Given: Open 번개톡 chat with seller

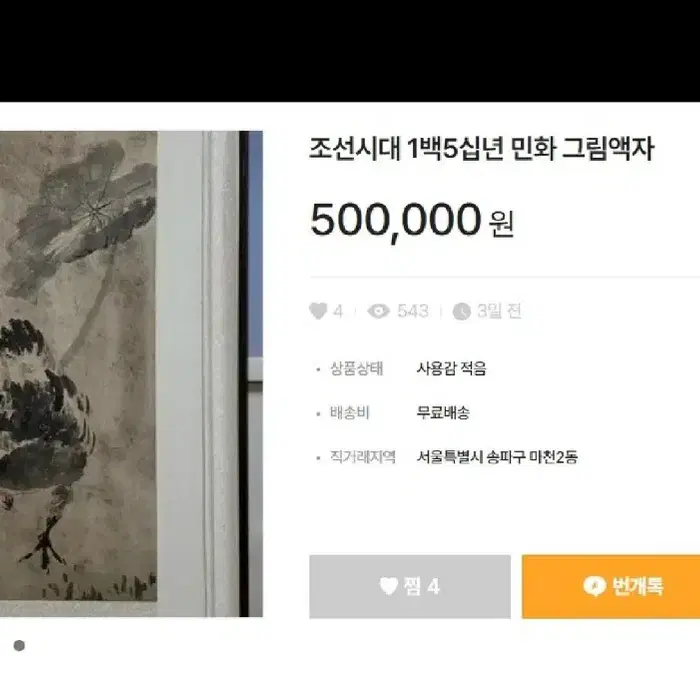Looking at the screenshot, I should [611, 587].
